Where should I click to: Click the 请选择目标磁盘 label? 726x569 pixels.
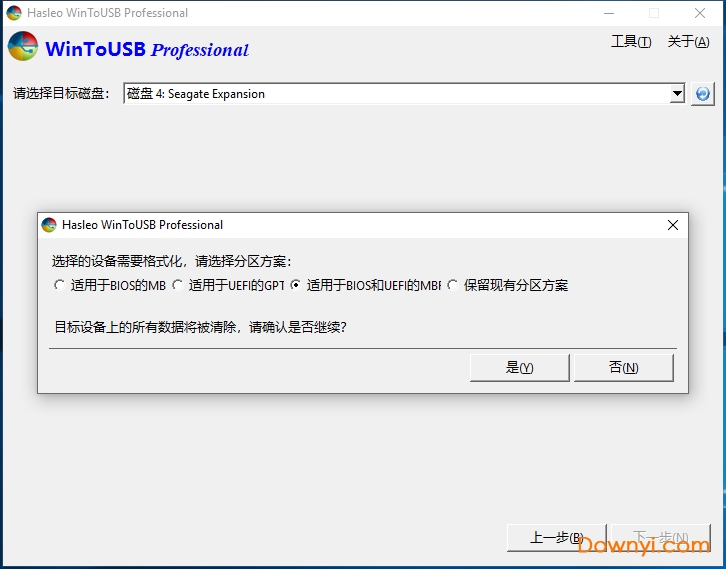click(x=62, y=94)
